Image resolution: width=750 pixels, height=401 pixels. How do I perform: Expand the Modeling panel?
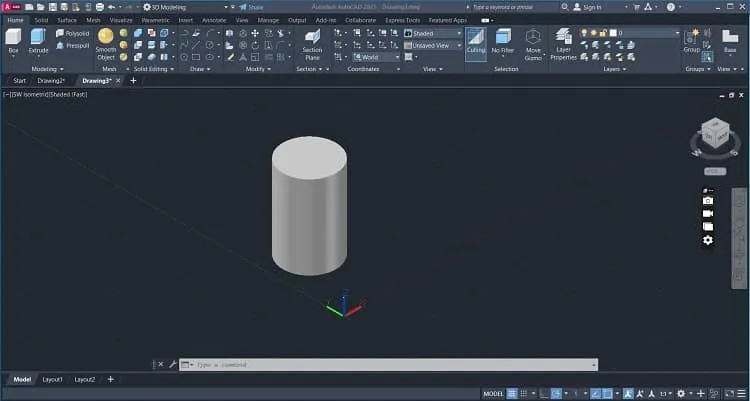coord(47,69)
